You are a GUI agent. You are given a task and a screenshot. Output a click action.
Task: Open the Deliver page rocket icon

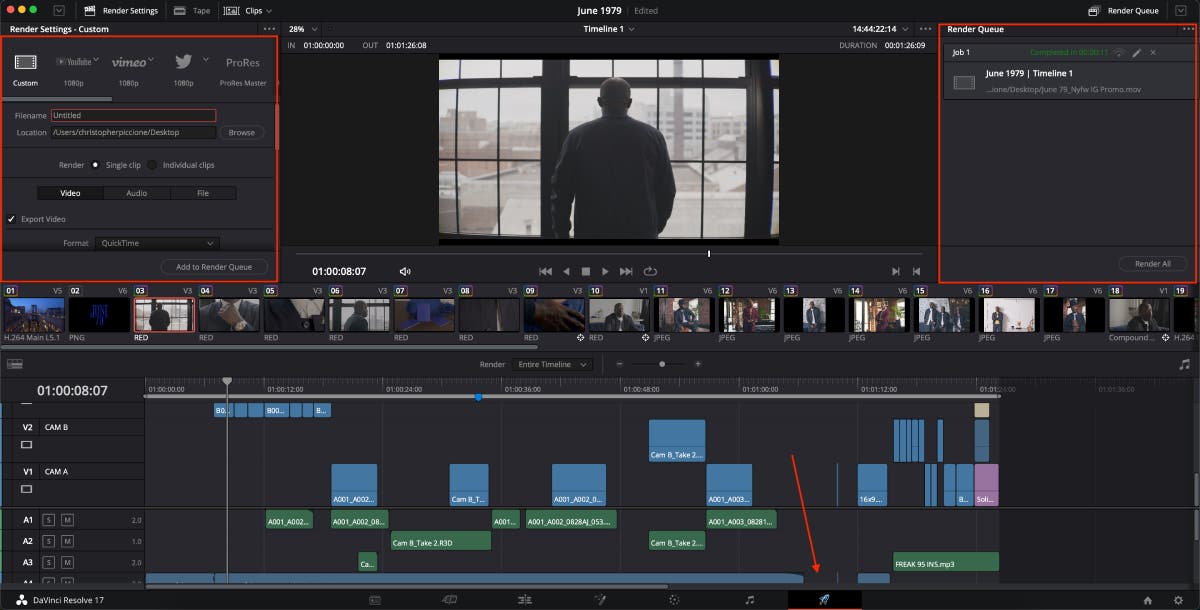824,599
